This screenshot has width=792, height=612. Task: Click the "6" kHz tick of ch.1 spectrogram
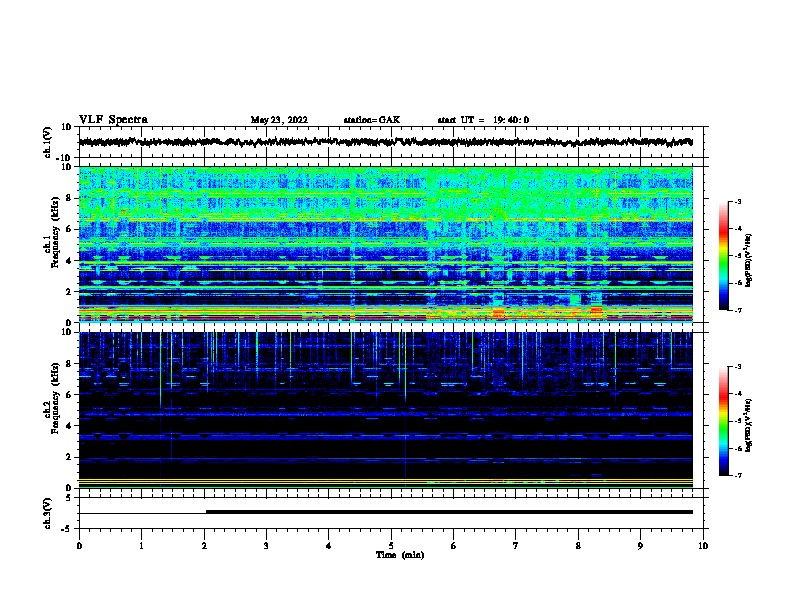69,229
